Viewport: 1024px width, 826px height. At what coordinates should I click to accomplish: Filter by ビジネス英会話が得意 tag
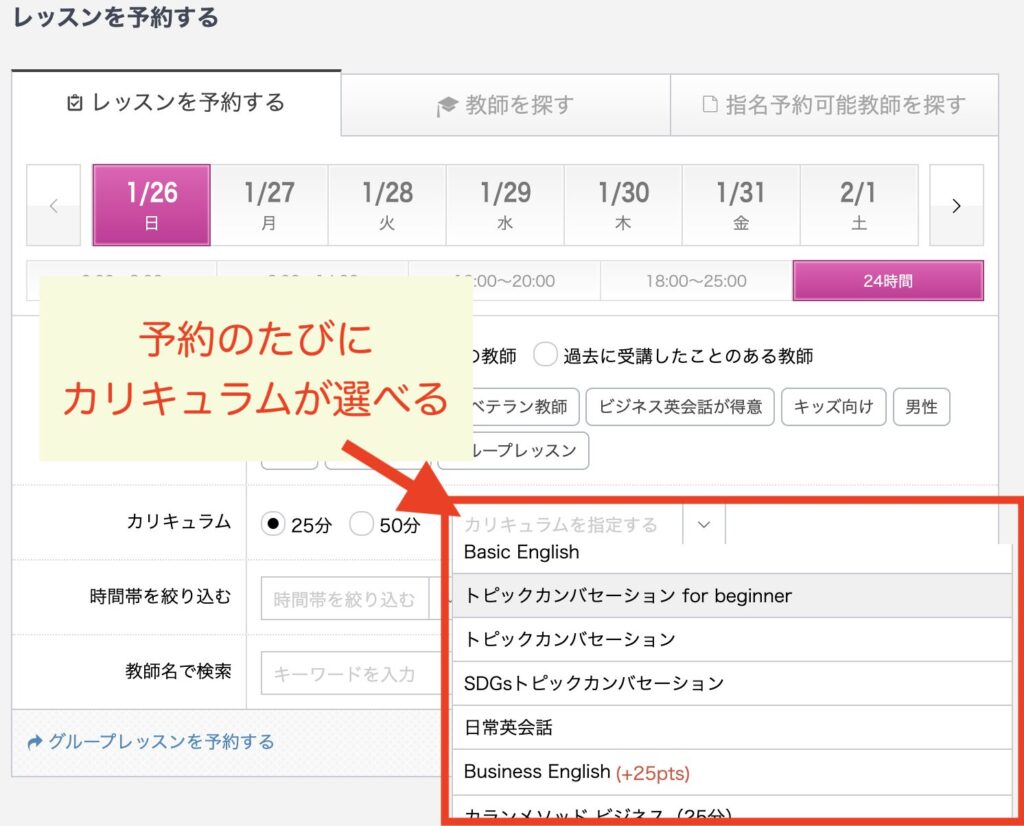click(x=680, y=407)
